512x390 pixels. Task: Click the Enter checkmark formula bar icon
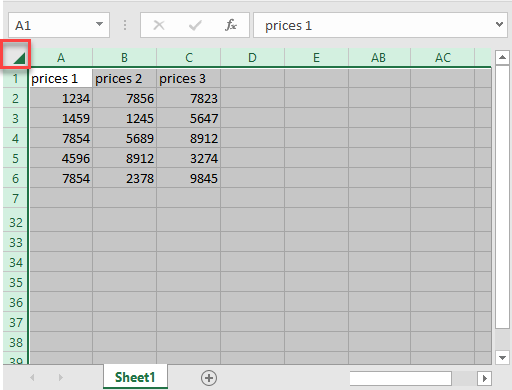pyautogui.click(x=195, y=25)
